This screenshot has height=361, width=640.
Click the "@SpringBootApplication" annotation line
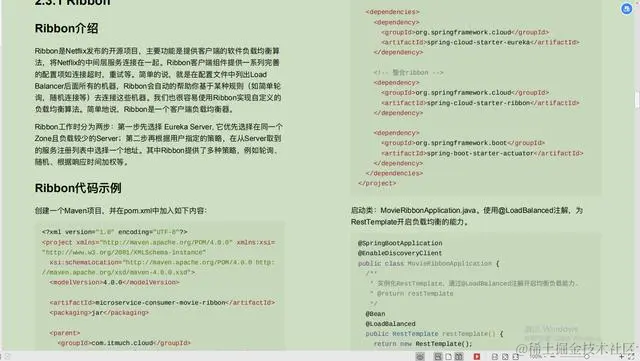point(400,243)
